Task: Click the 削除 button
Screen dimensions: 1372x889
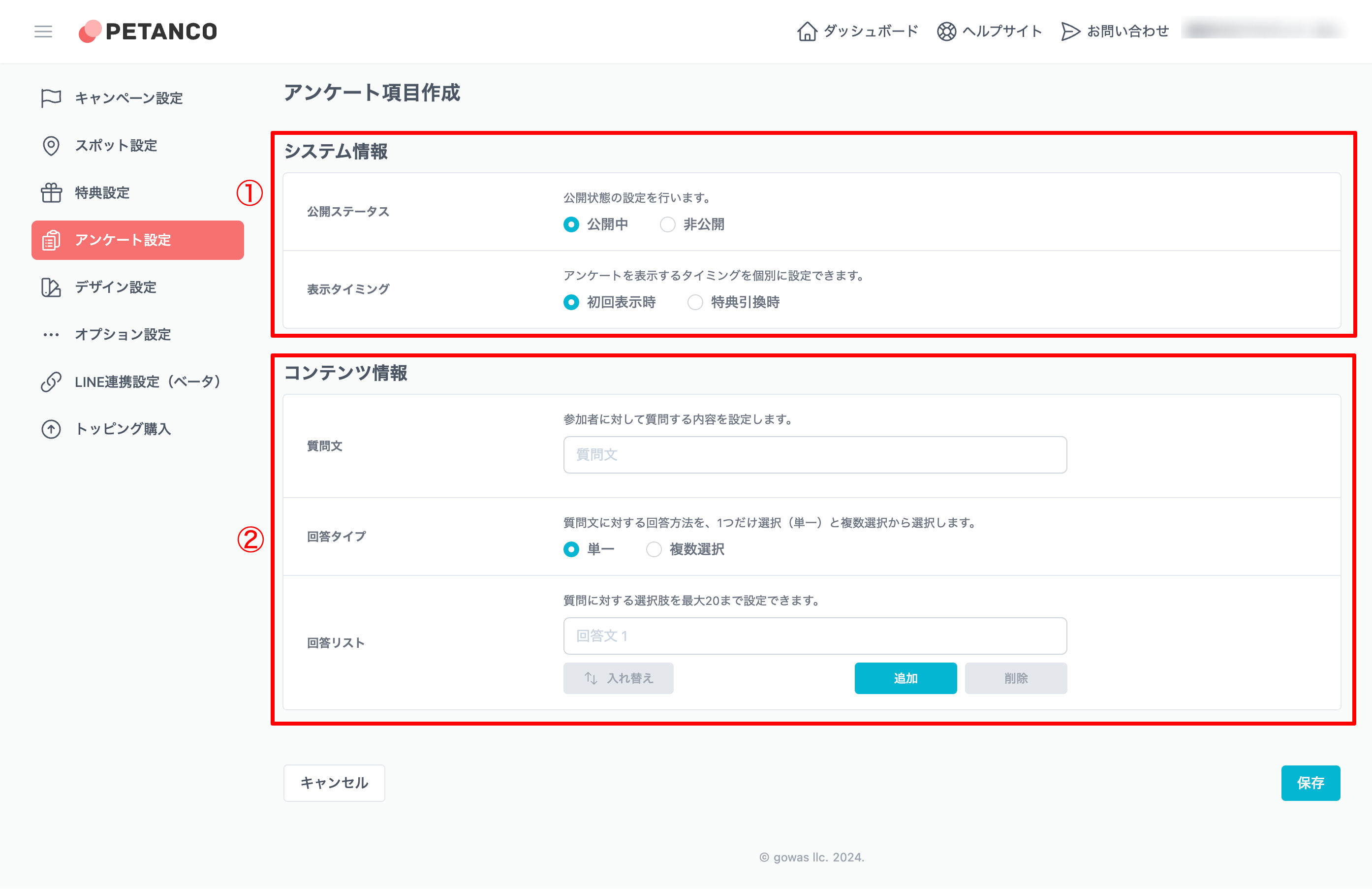Action: point(1016,679)
